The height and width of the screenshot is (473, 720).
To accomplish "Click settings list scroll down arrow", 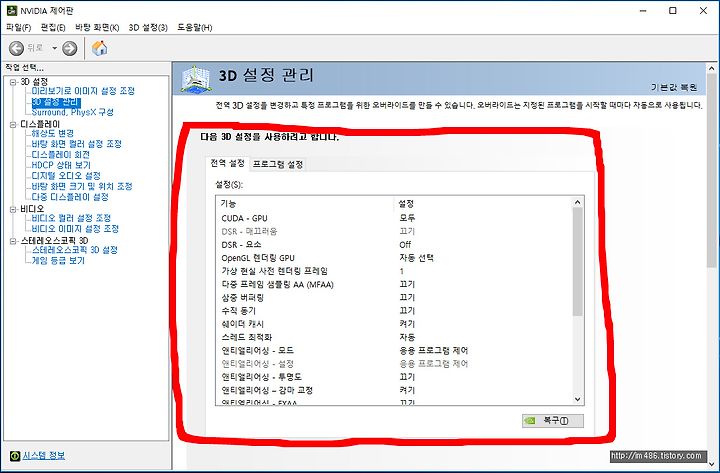I will click(578, 399).
